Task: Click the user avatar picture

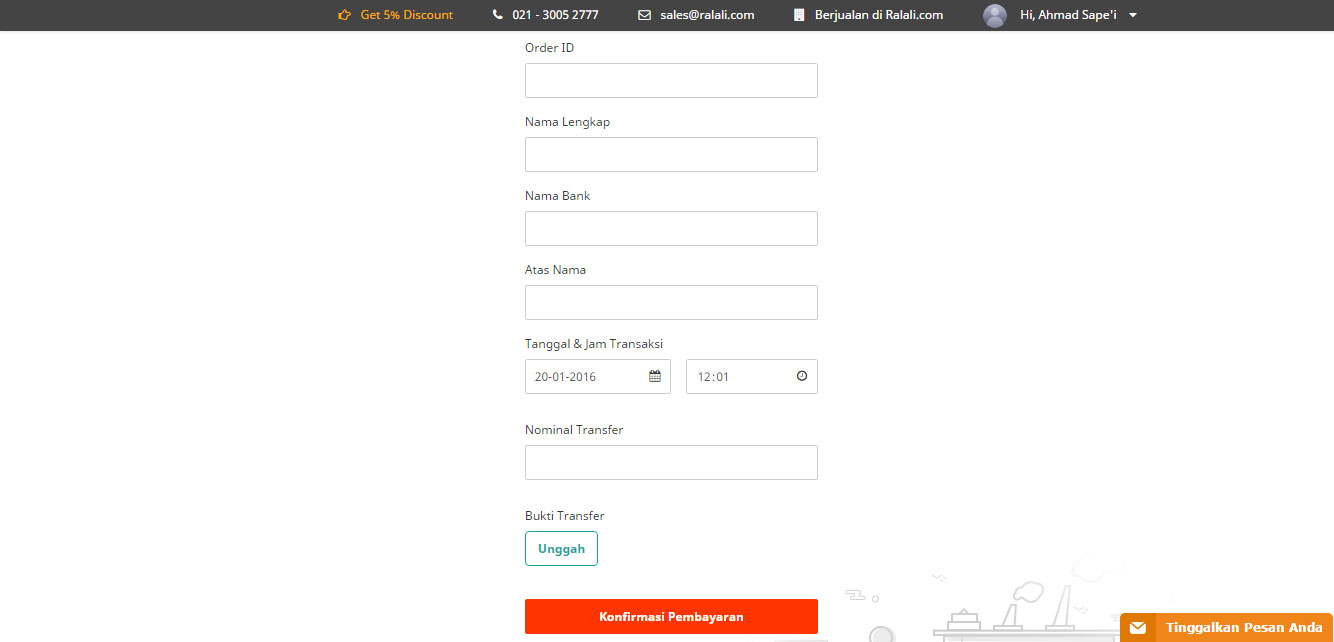Action: [994, 15]
